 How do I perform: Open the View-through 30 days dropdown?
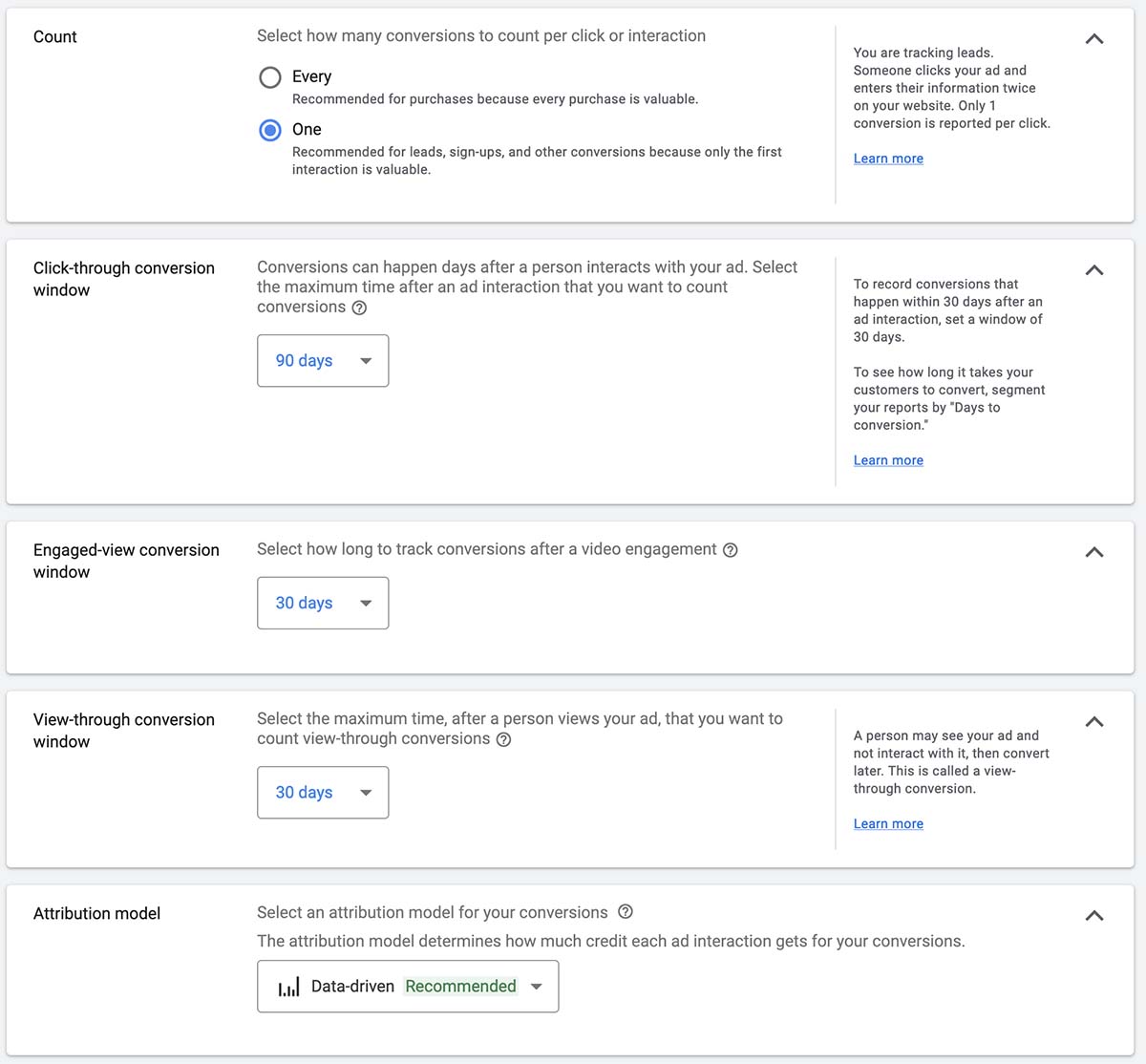(x=323, y=793)
